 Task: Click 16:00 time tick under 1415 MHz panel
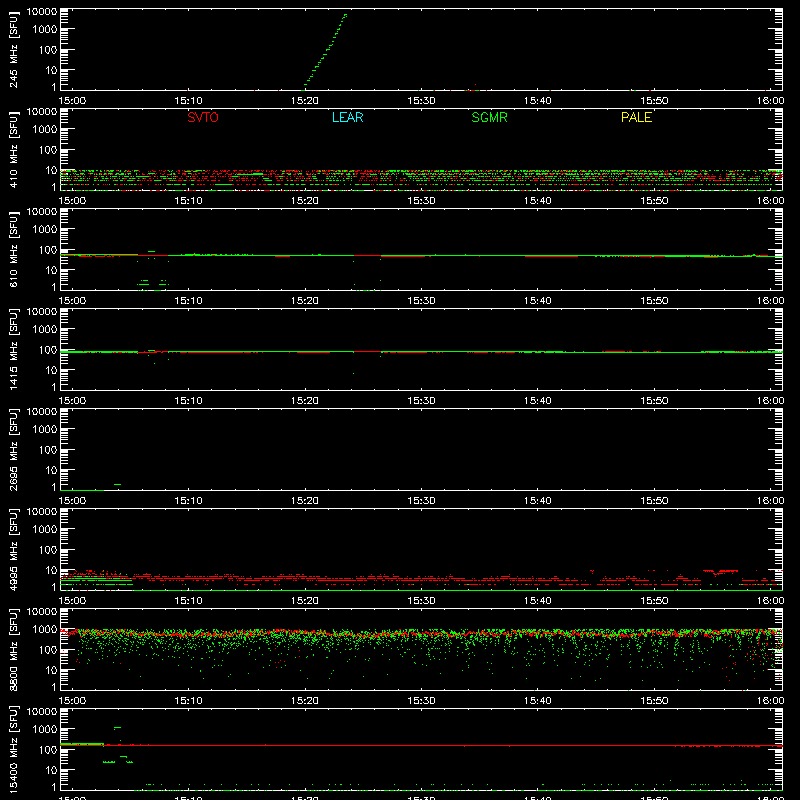click(770, 401)
